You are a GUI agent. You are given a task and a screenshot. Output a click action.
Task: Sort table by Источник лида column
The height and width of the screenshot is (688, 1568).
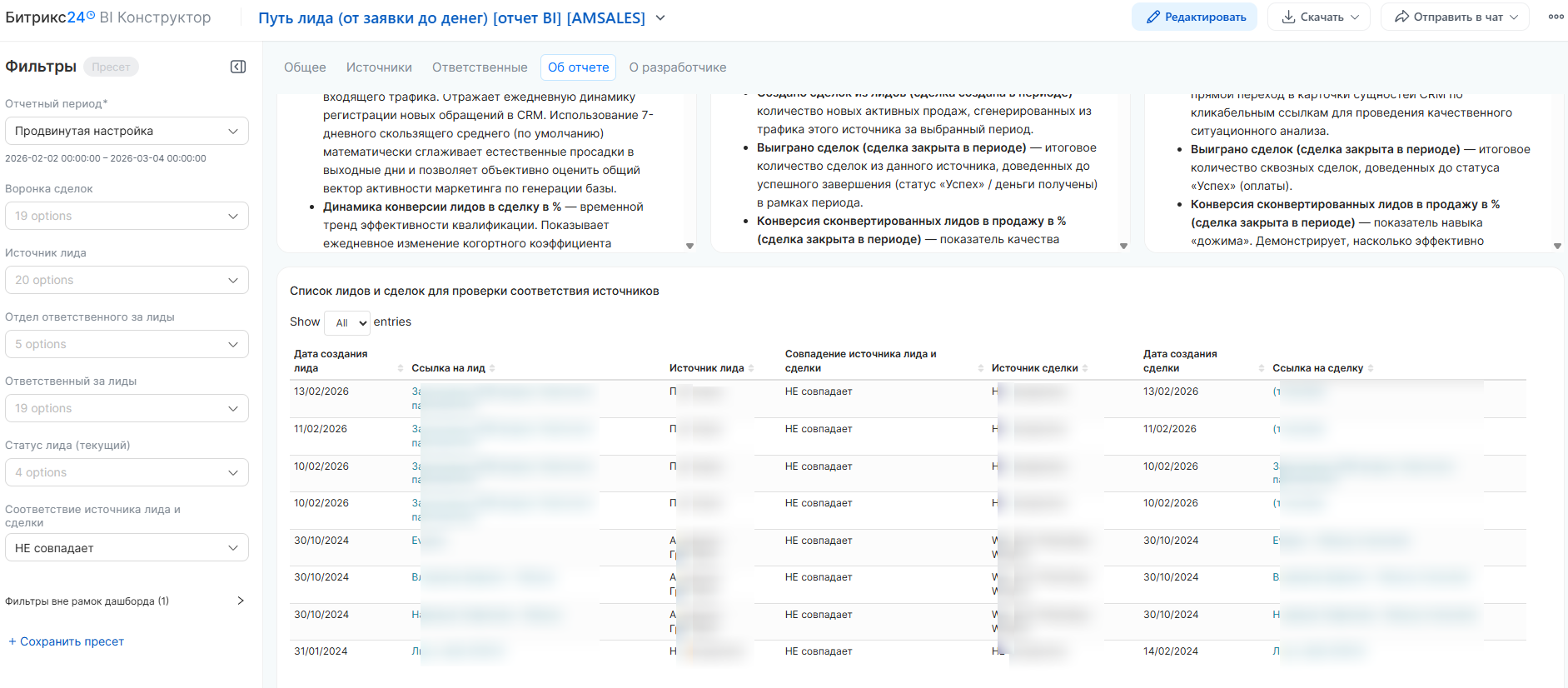tap(751, 368)
